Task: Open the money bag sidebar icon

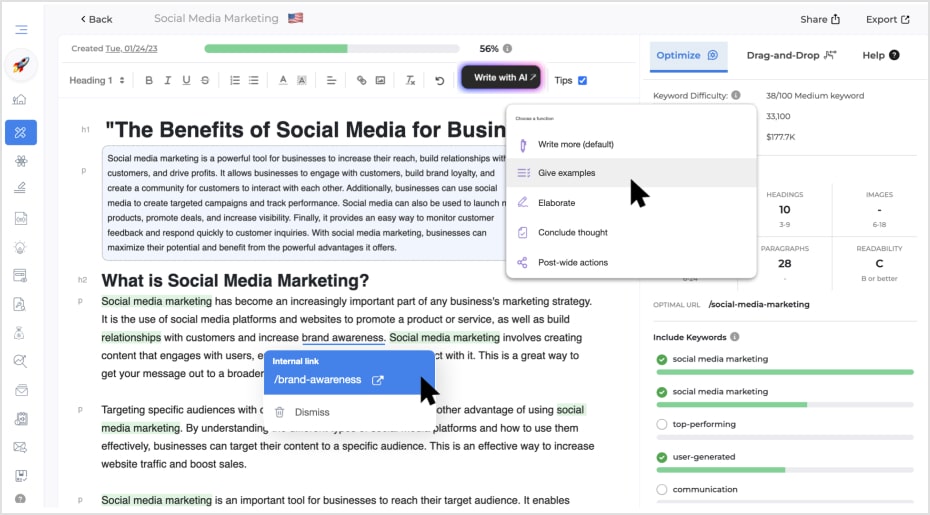Action: coord(20,333)
